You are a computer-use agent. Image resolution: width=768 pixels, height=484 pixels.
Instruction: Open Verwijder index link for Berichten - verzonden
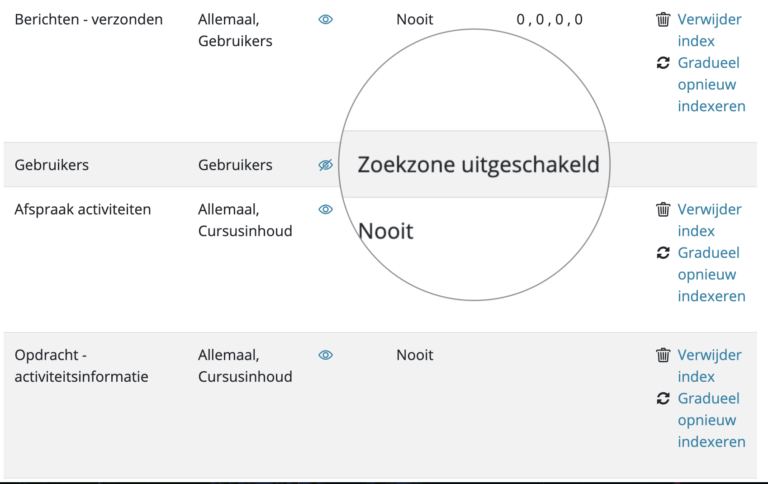(710, 30)
